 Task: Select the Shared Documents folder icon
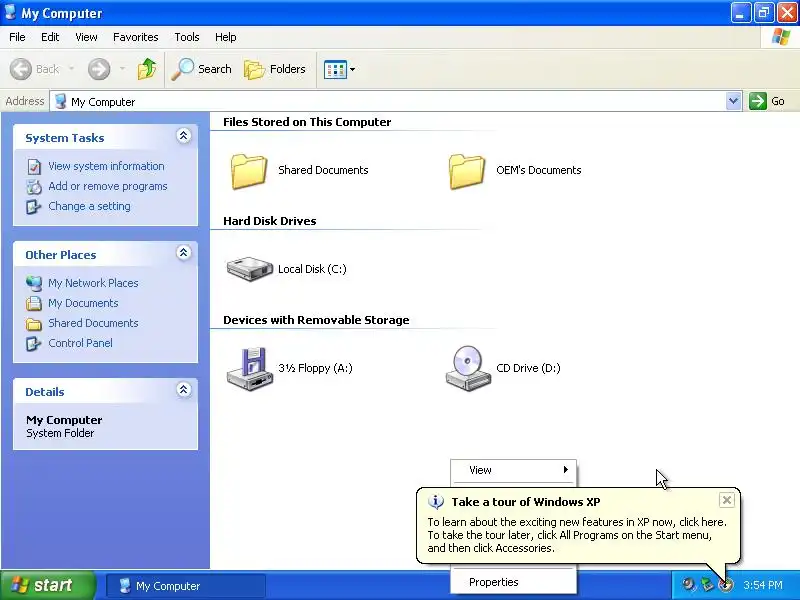coord(249,171)
